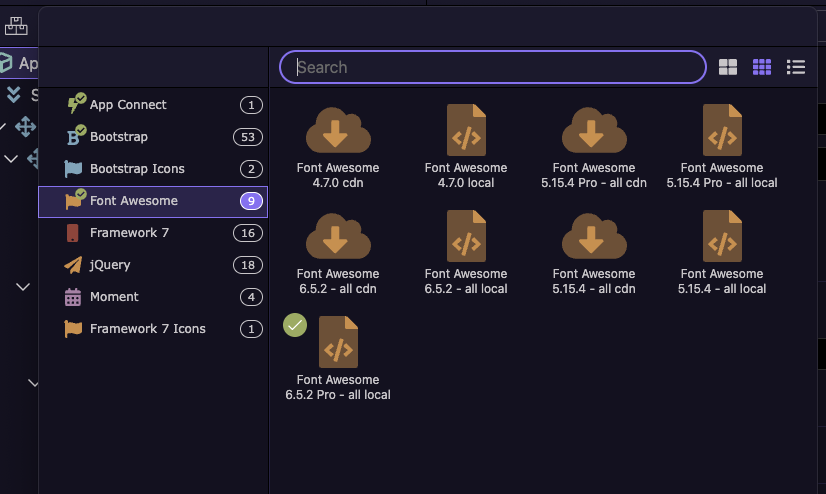Open the Moment category
Viewport: 826px width, 494px height.
(x=153, y=297)
